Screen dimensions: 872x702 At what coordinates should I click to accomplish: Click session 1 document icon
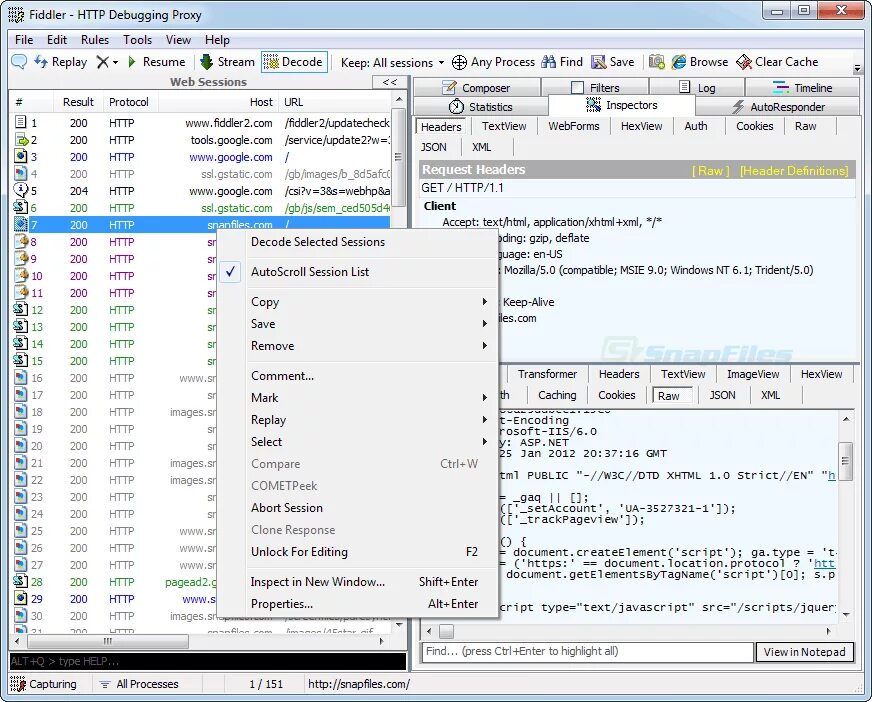(x=21, y=122)
